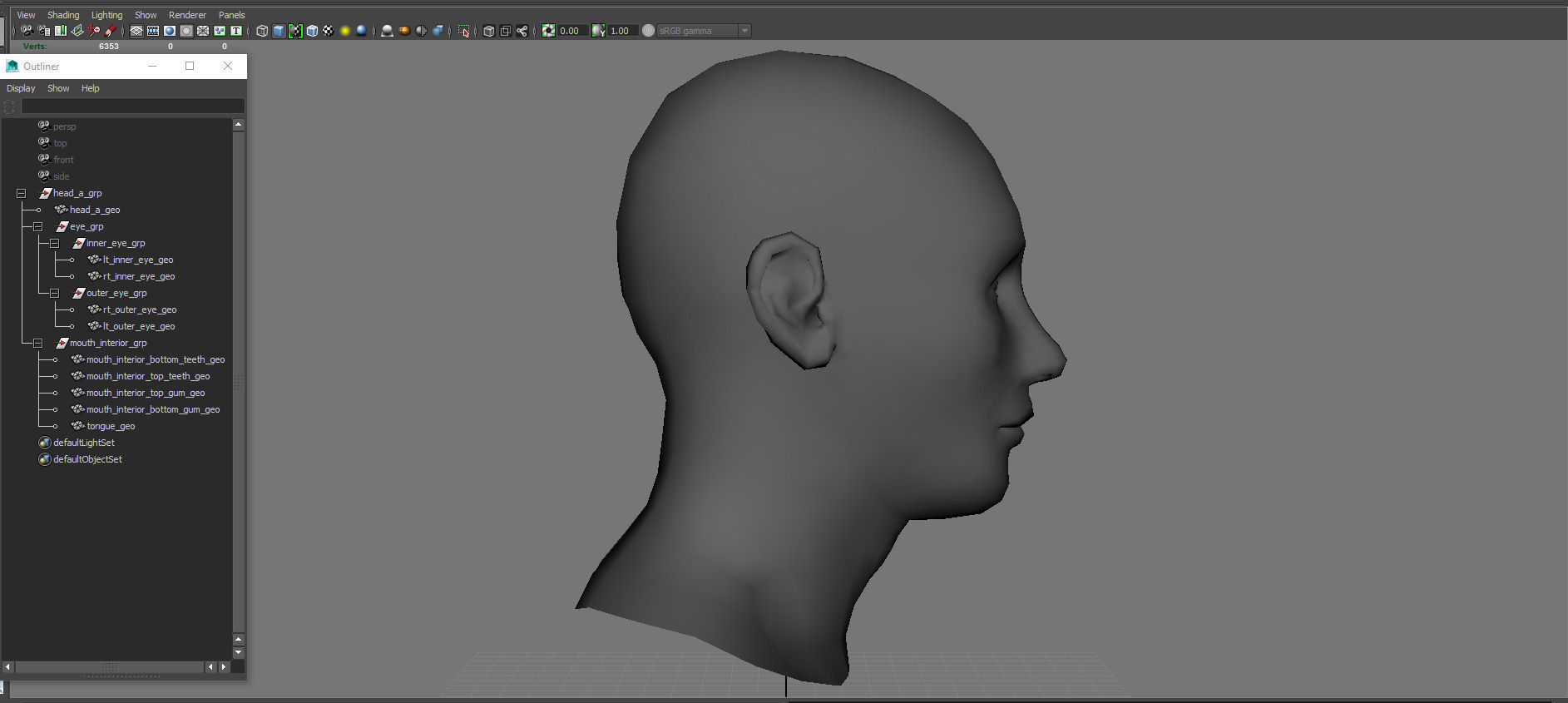Click the Exposure aperture icon
Image resolution: width=1568 pixels, height=703 pixels.
(549, 31)
